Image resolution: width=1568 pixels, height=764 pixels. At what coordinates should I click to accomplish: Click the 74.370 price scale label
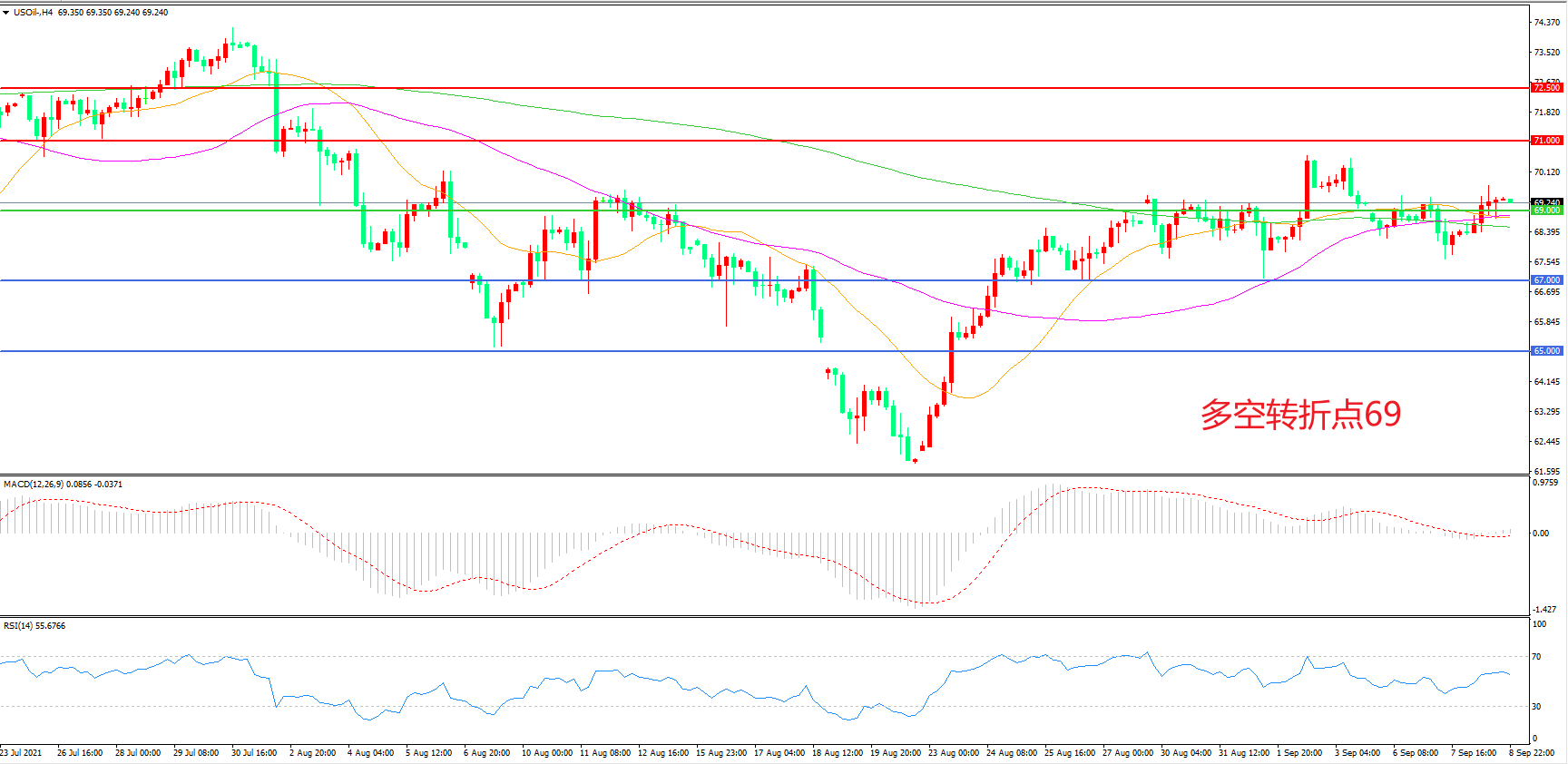coord(1546,23)
